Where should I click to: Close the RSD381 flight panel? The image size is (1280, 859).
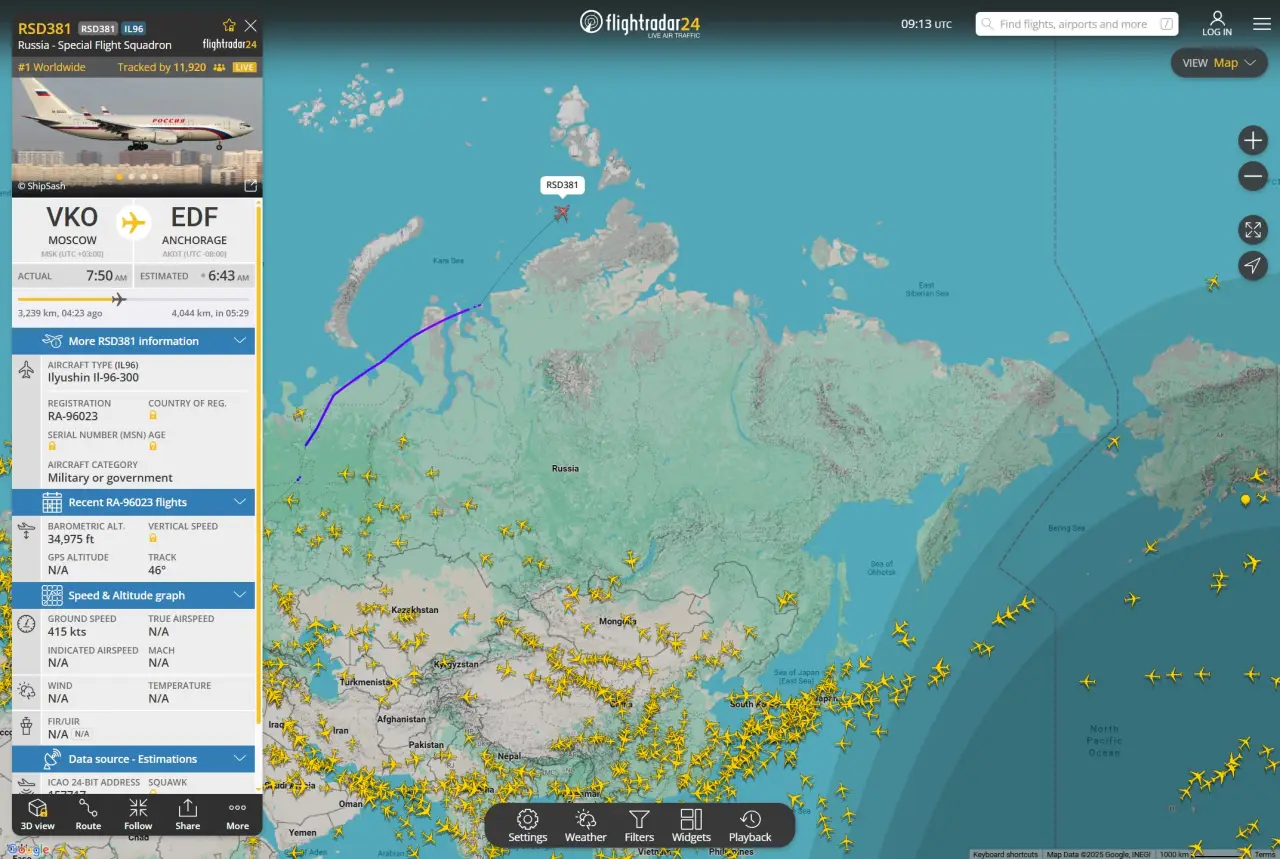[x=251, y=26]
